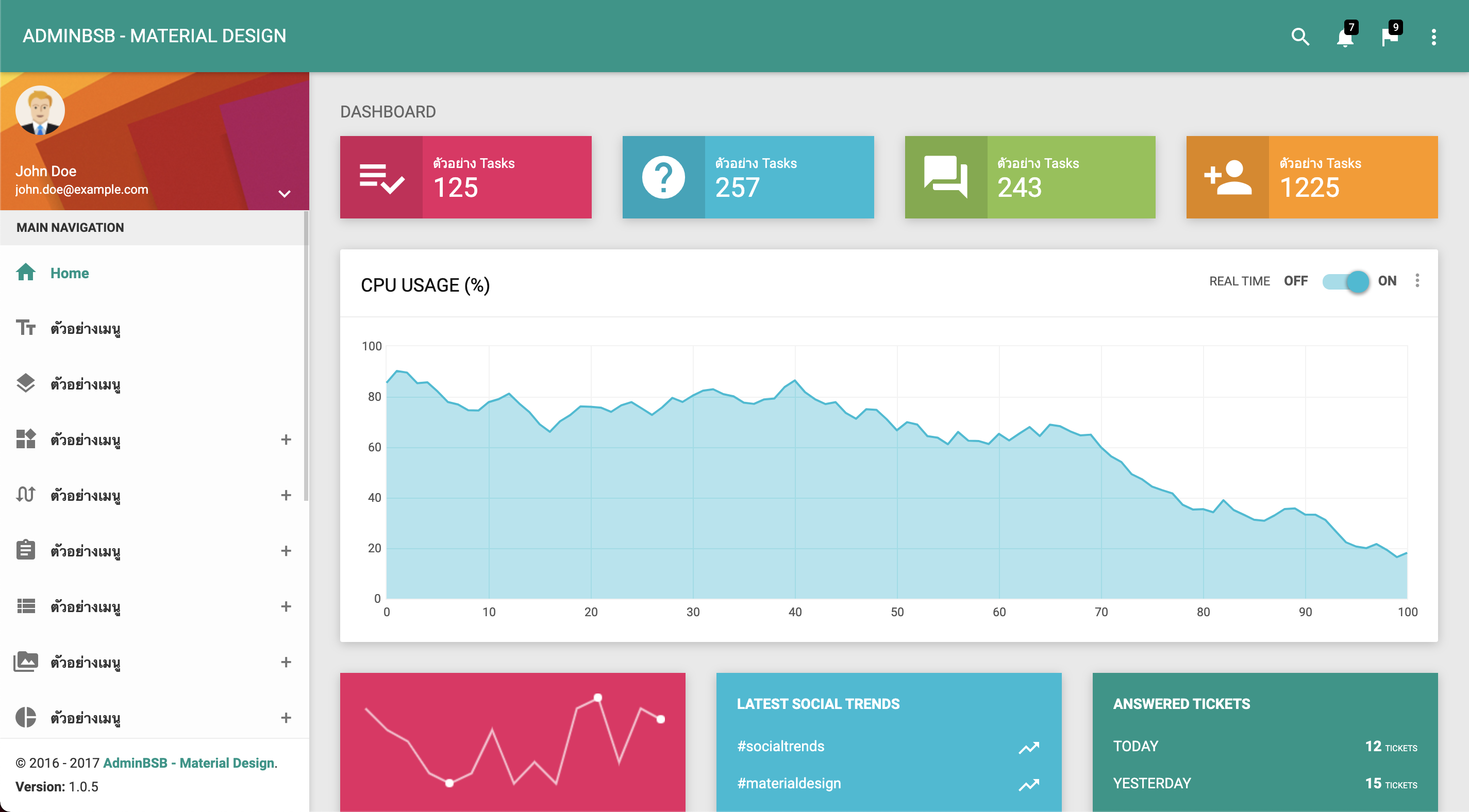1469x812 pixels.
Task: Click the typography Tt sidebar icon
Action: click(26, 328)
